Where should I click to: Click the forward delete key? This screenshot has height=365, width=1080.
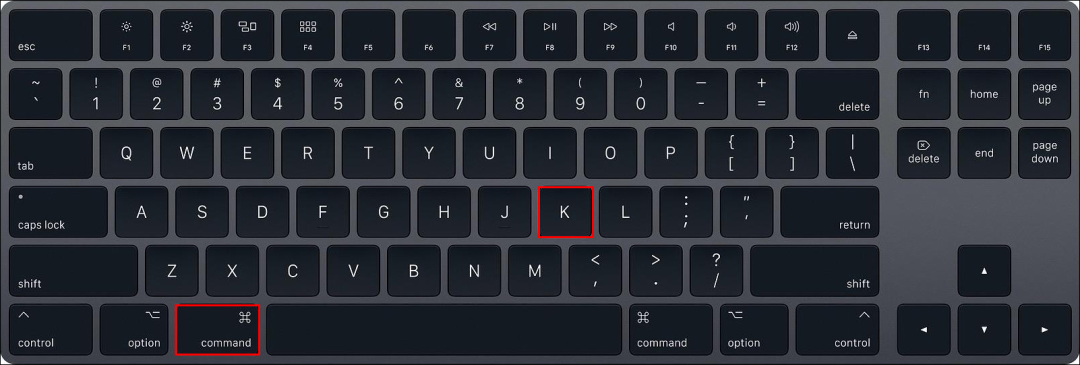click(x=924, y=153)
